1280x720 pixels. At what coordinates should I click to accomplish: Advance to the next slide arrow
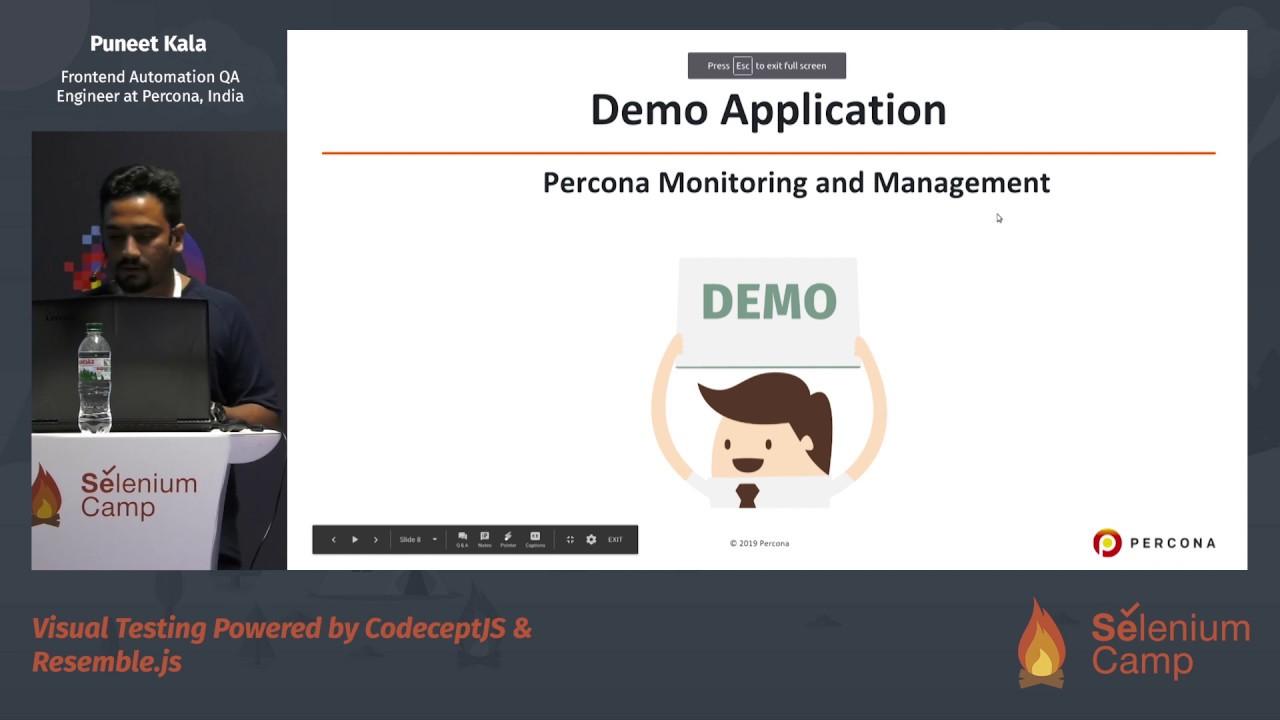[376, 539]
